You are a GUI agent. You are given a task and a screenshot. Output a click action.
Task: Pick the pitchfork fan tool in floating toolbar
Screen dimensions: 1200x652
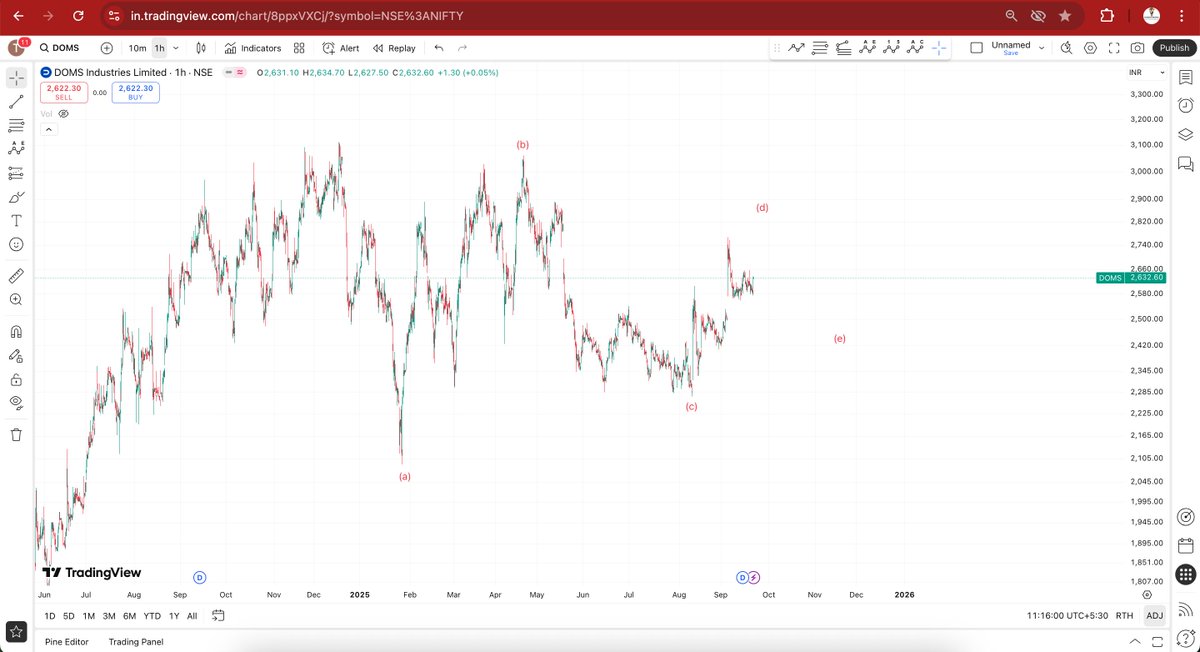(843, 48)
